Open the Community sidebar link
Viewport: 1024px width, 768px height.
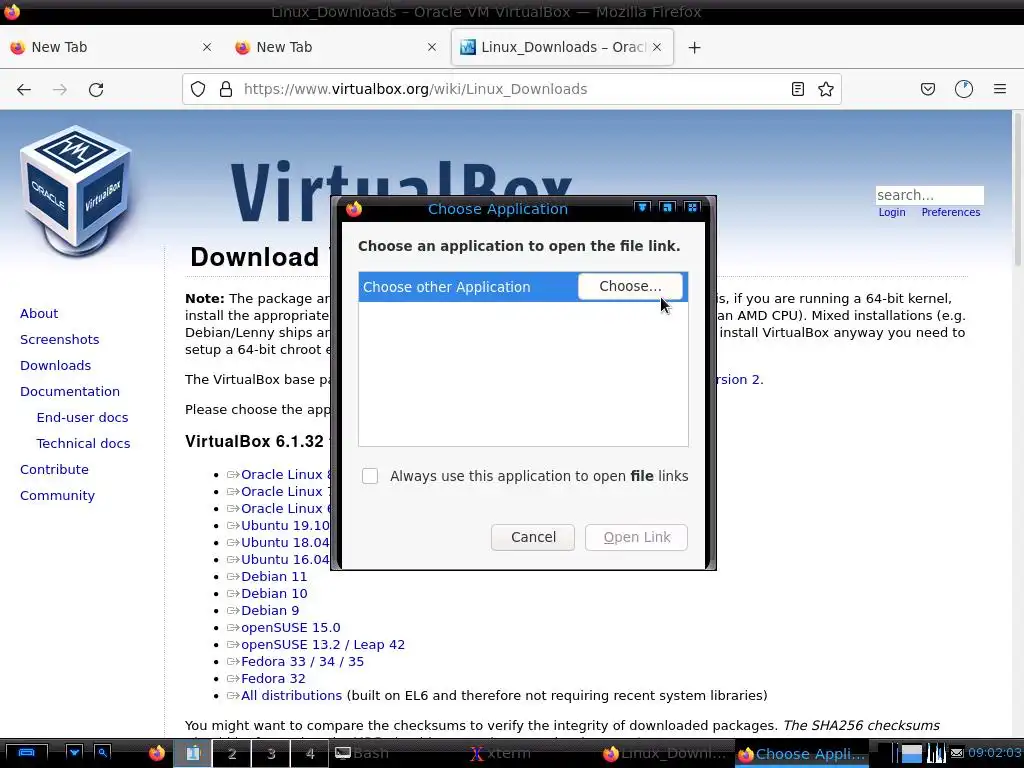57,496
